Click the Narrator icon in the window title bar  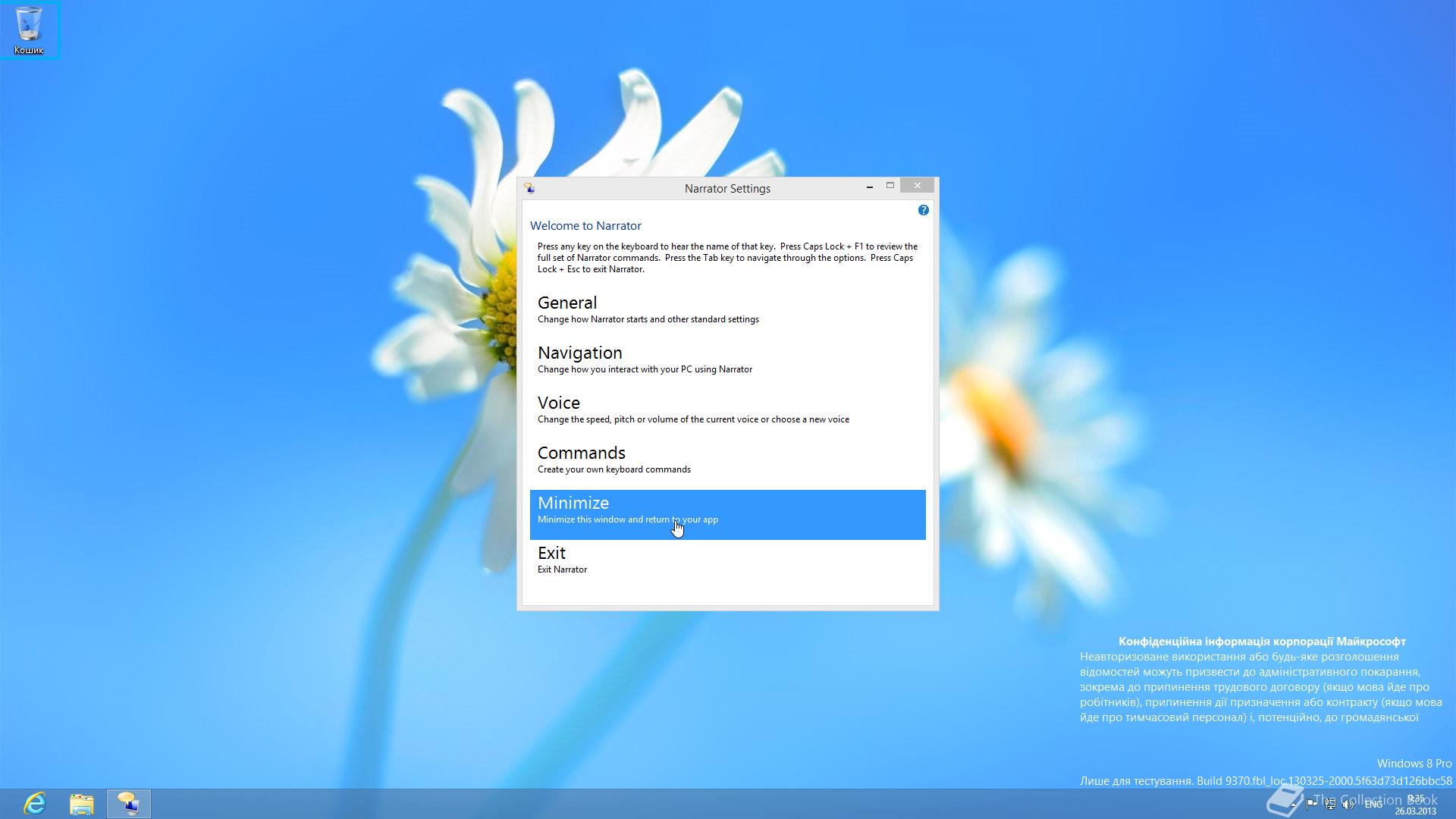[529, 188]
